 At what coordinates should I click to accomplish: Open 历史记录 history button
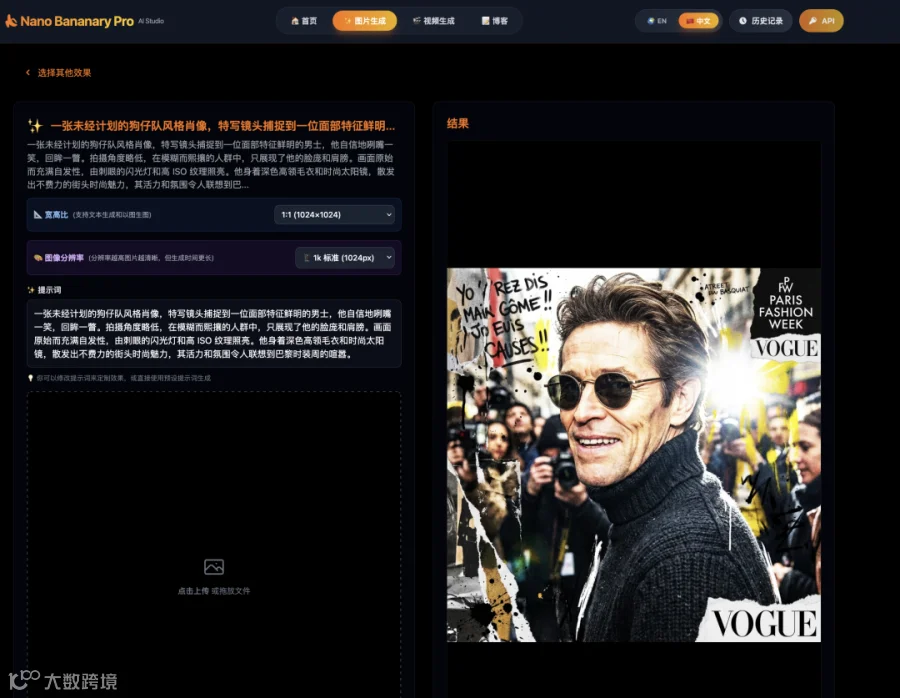(x=761, y=21)
